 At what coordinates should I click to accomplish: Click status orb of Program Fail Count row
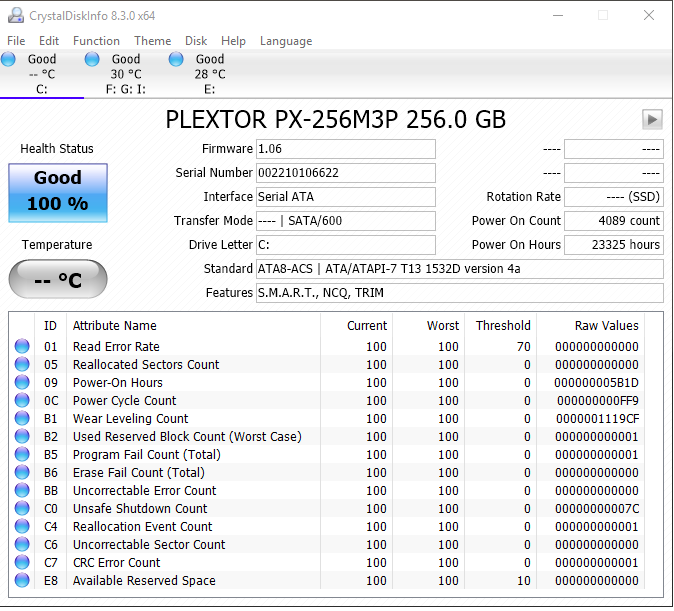[x=22, y=454]
